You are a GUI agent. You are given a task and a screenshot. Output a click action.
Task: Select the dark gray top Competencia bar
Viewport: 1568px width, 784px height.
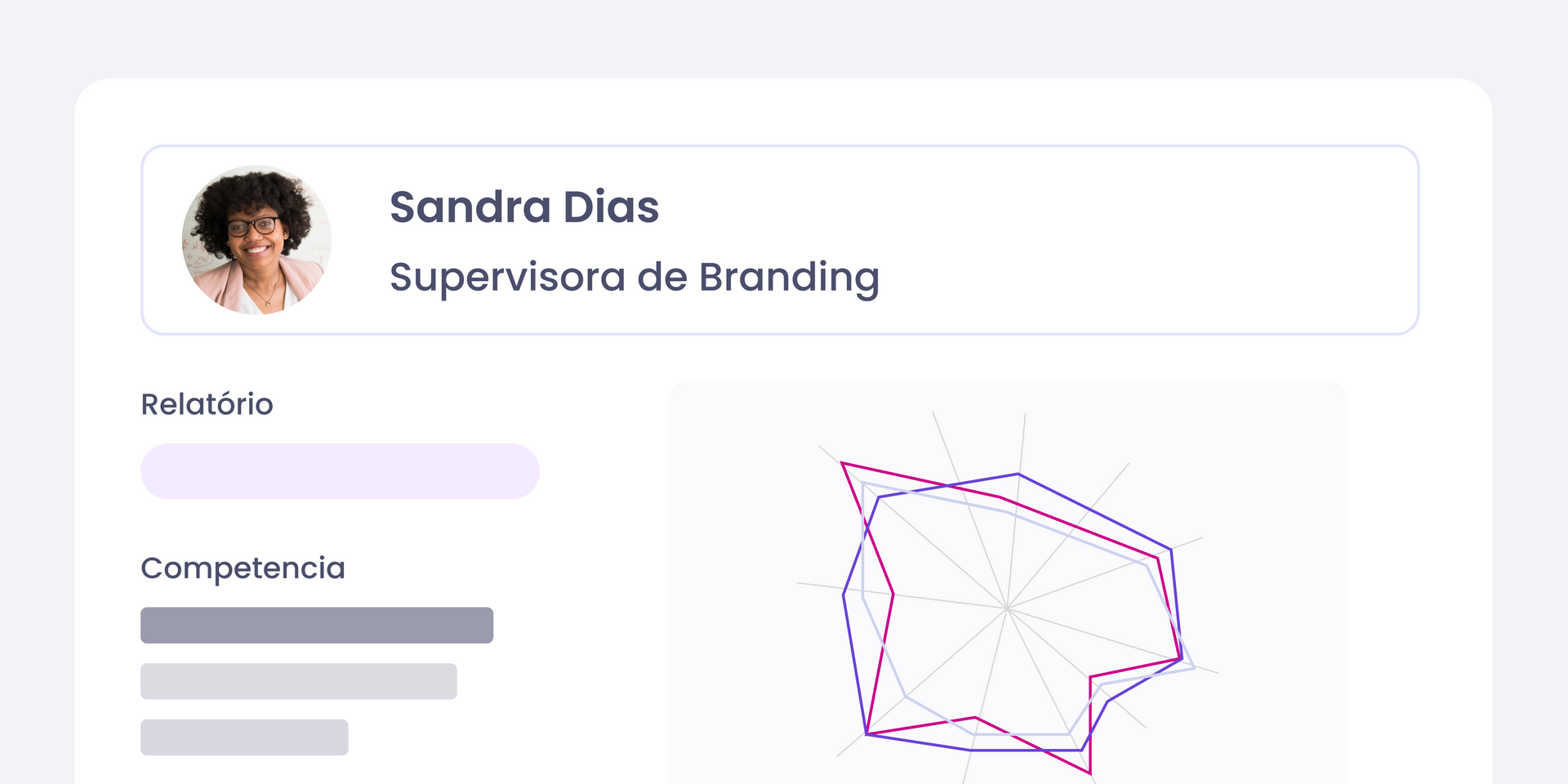pyautogui.click(x=317, y=625)
